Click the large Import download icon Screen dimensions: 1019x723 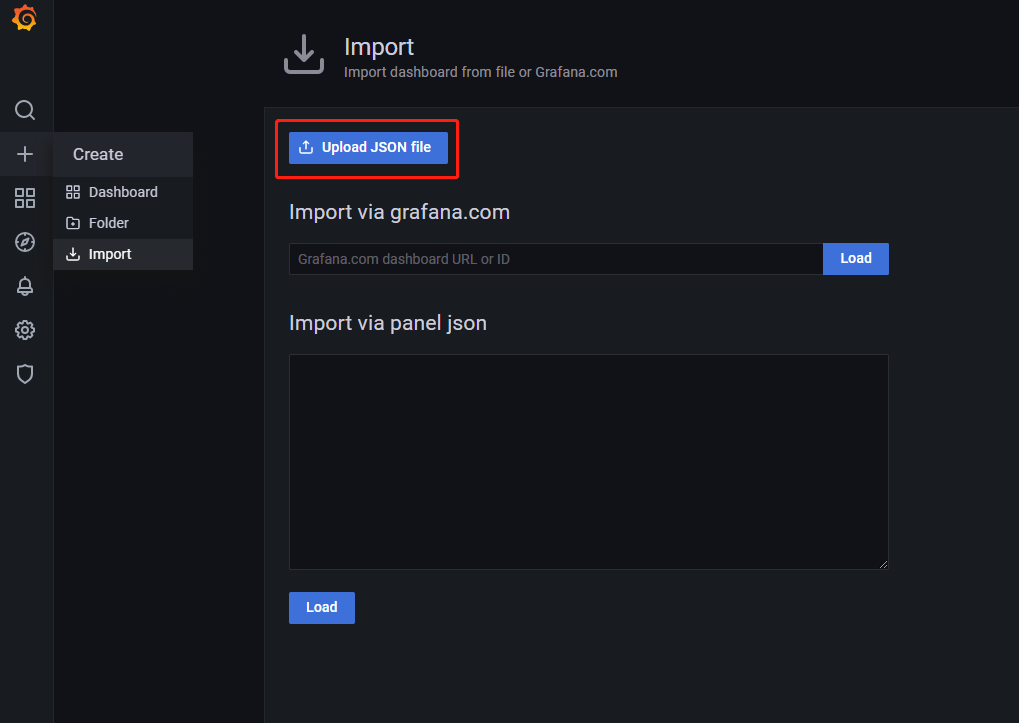(304, 55)
